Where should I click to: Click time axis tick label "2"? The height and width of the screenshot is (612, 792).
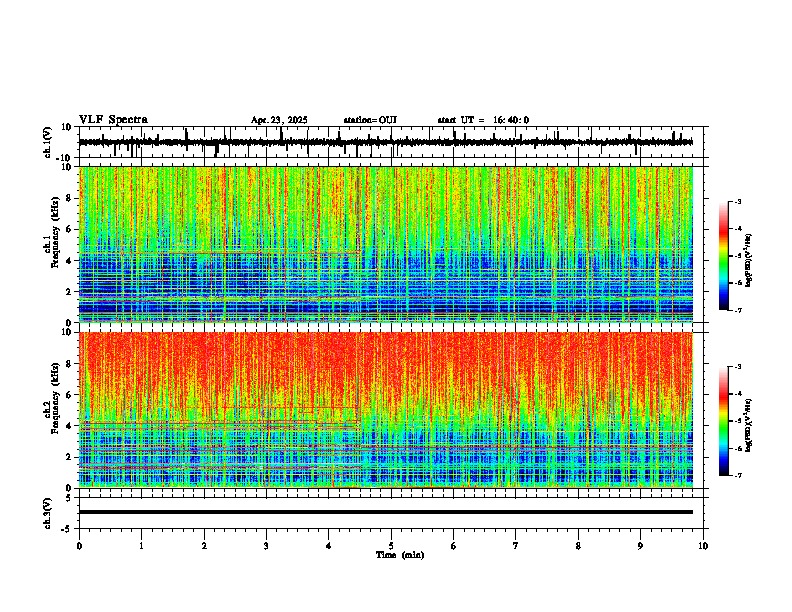click(204, 546)
